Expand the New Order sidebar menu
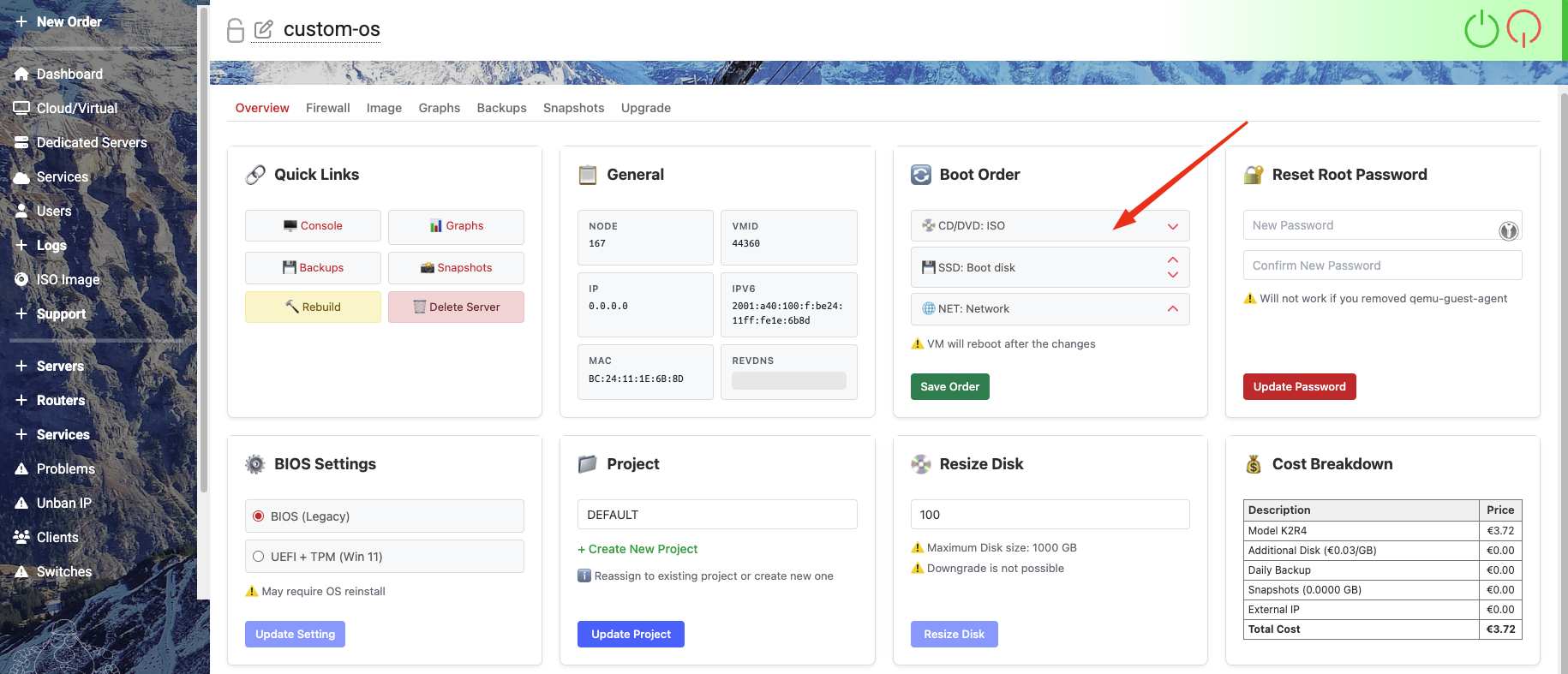 [69, 22]
